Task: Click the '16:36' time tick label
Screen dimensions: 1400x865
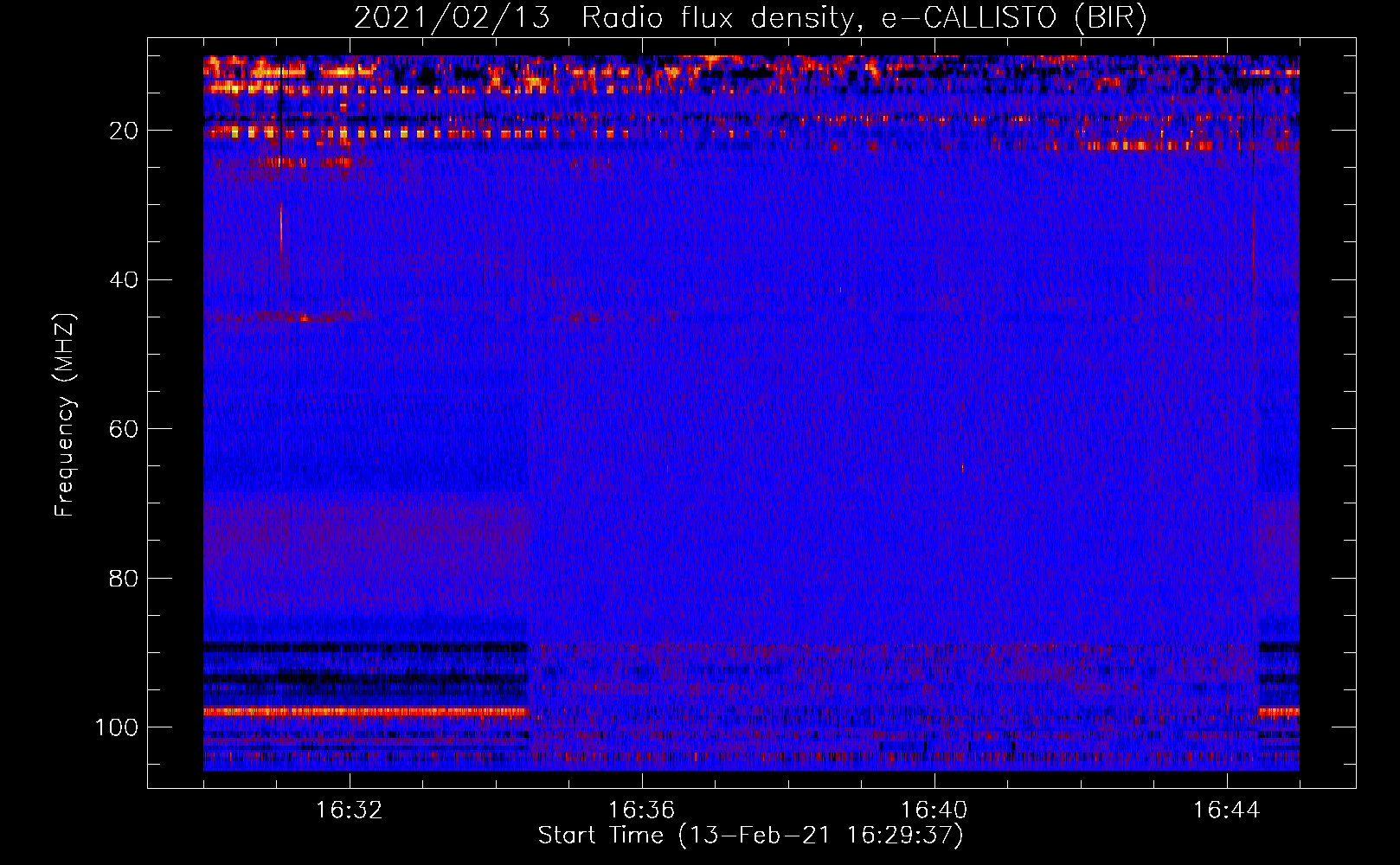Action: [x=641, y=811]
